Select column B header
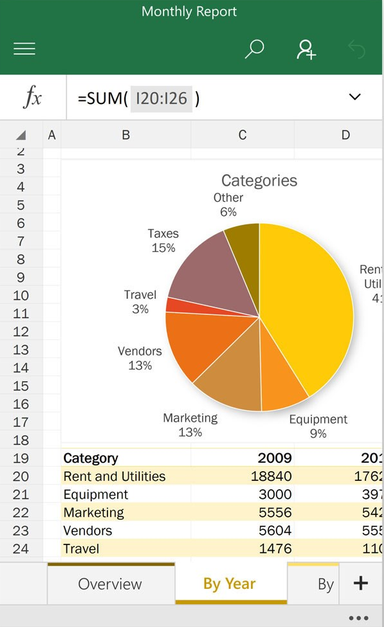This screenshot has width=384, height=627. pos(126,135)
